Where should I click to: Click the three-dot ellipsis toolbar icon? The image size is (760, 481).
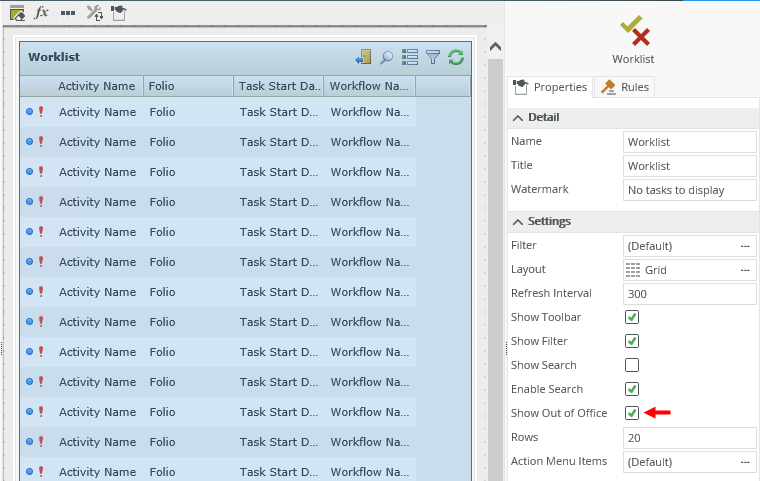tap(67, 12)
